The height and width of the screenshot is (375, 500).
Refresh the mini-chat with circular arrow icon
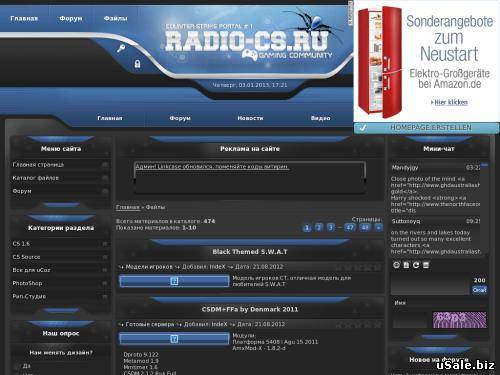tap(416, 265)
